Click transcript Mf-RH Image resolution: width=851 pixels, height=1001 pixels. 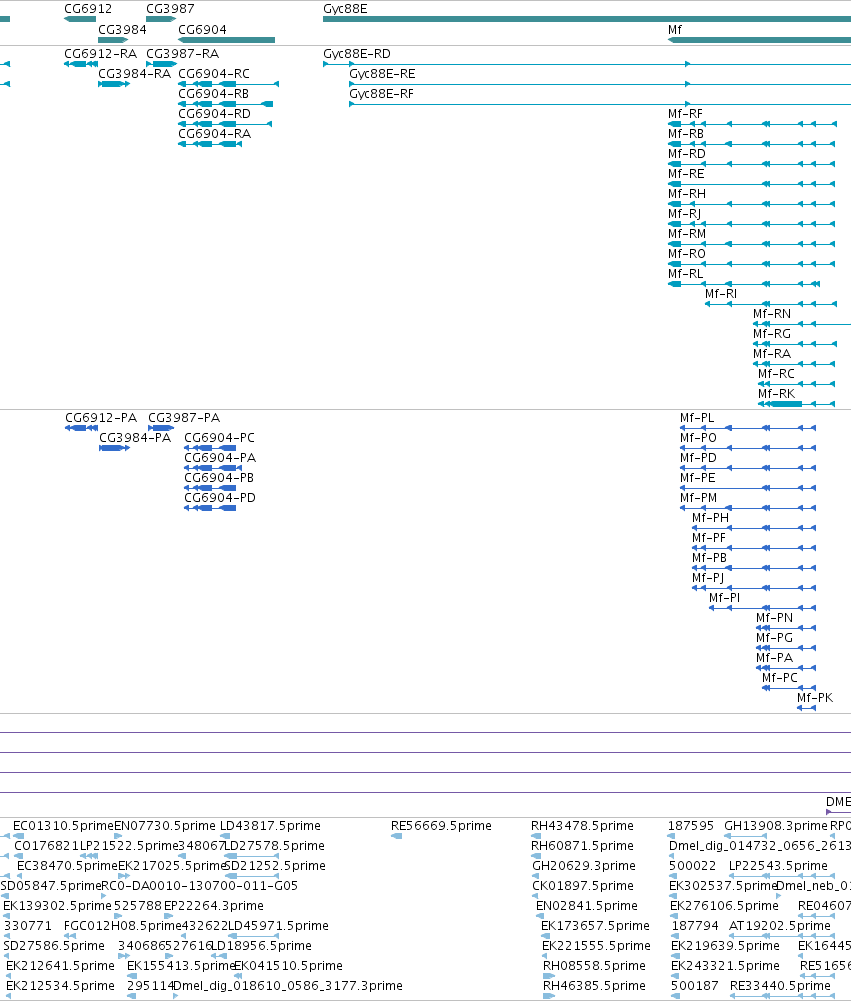[687, 193]
